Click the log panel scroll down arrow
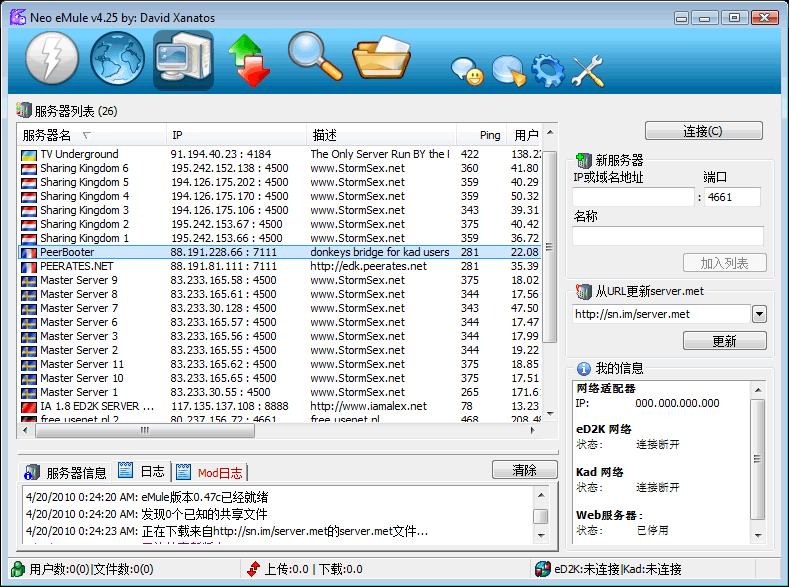This screenshot has height=587, width=789. 541,535
